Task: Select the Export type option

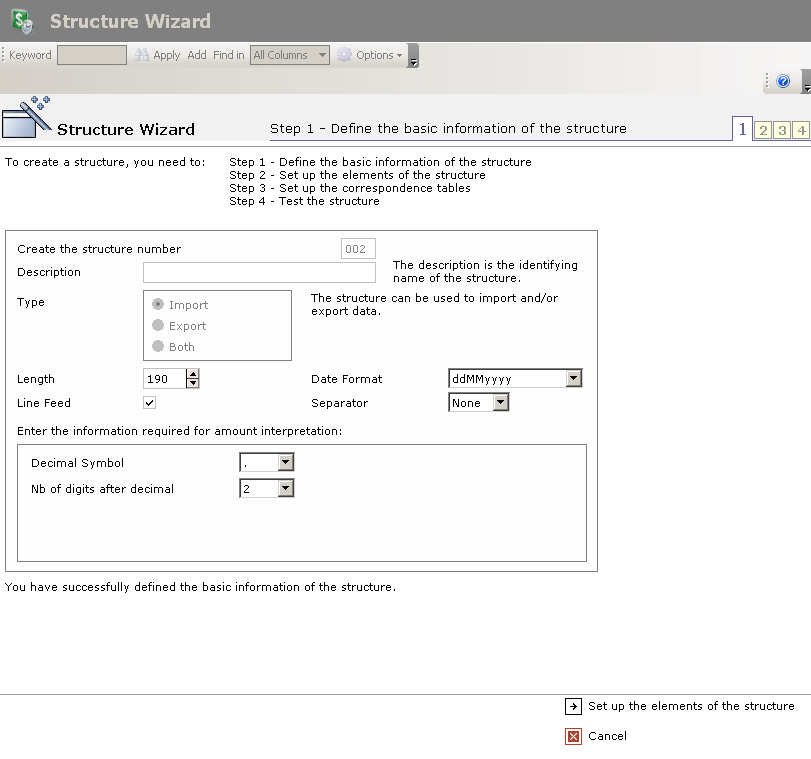Action: tap(158, 326)
